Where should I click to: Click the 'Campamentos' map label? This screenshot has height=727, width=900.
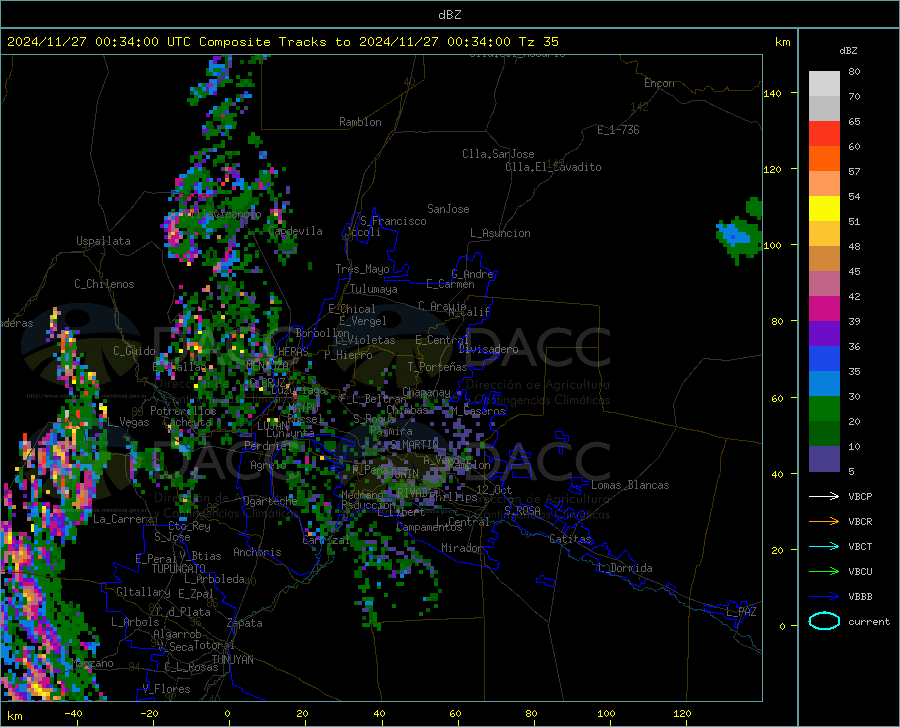(x=429, y=527)
